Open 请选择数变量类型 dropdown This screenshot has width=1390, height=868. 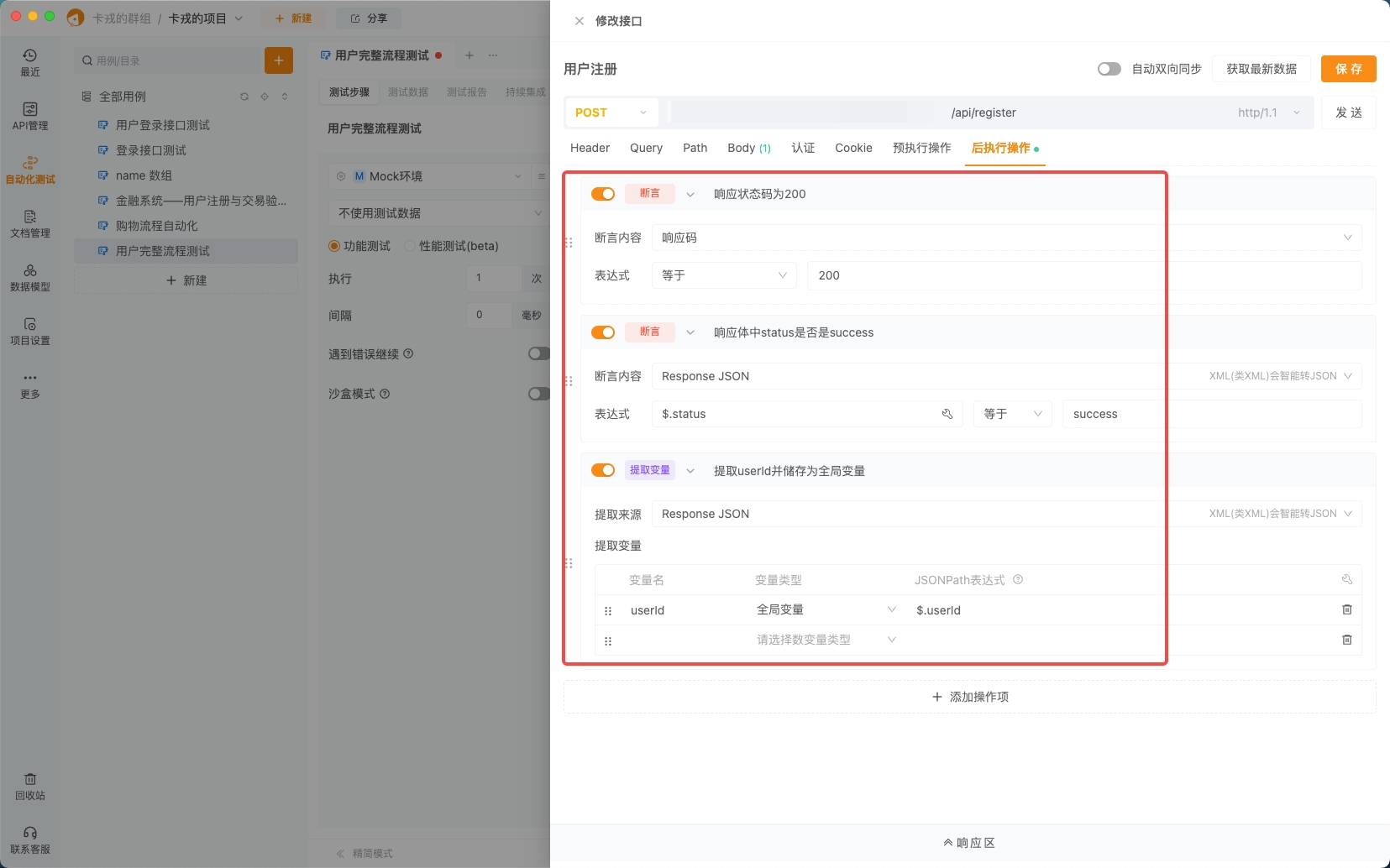[x=826, y=640]
